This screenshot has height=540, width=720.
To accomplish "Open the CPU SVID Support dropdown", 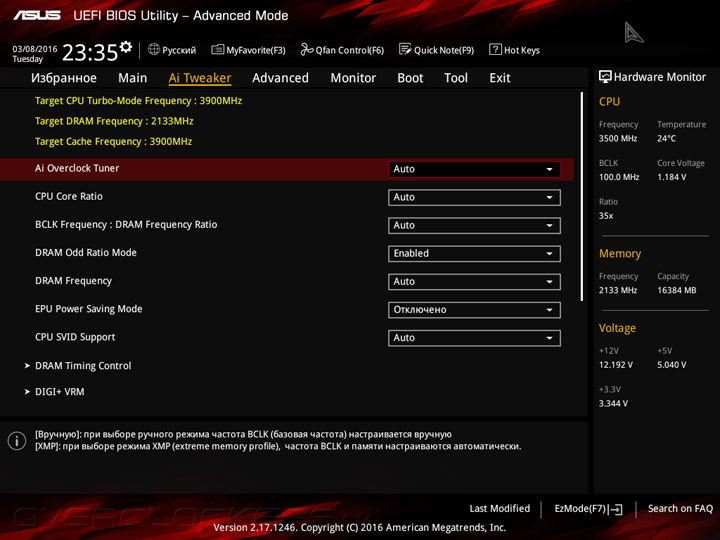I will tap(474, 338).
